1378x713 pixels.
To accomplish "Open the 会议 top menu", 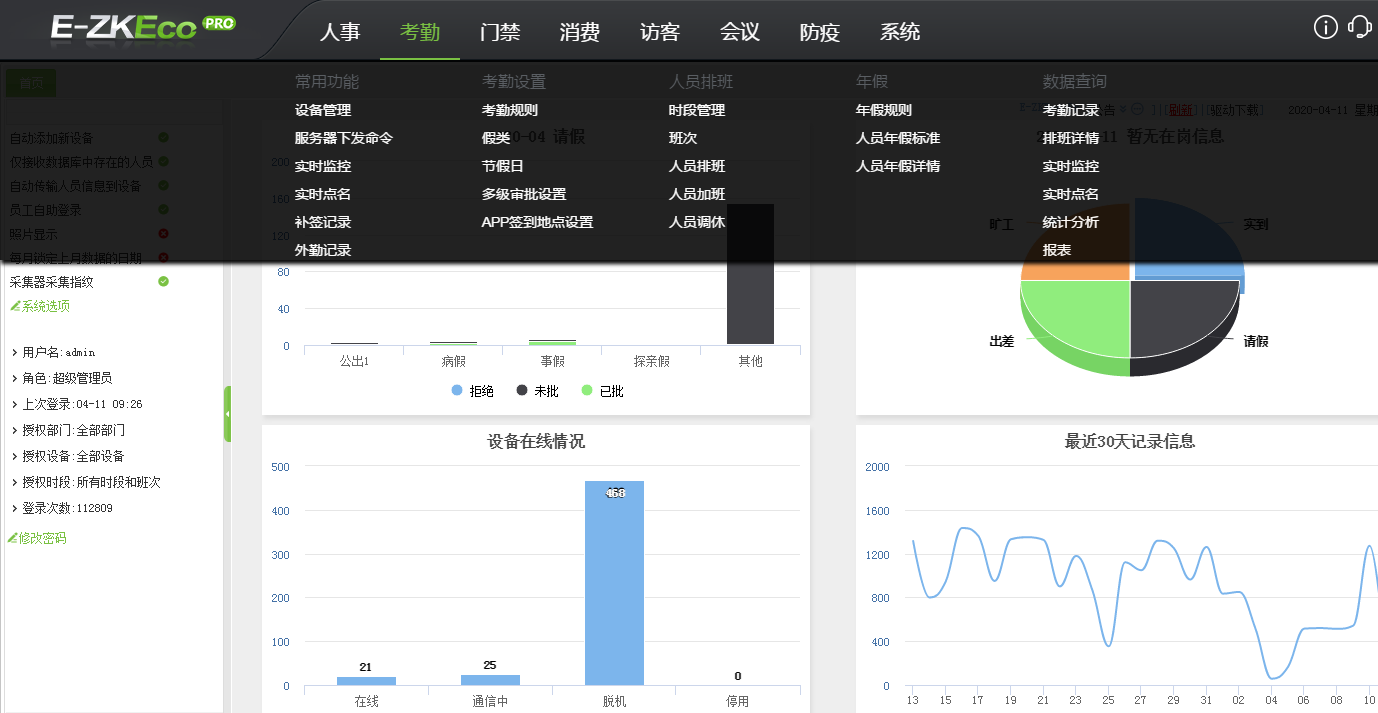I will 740,32.
